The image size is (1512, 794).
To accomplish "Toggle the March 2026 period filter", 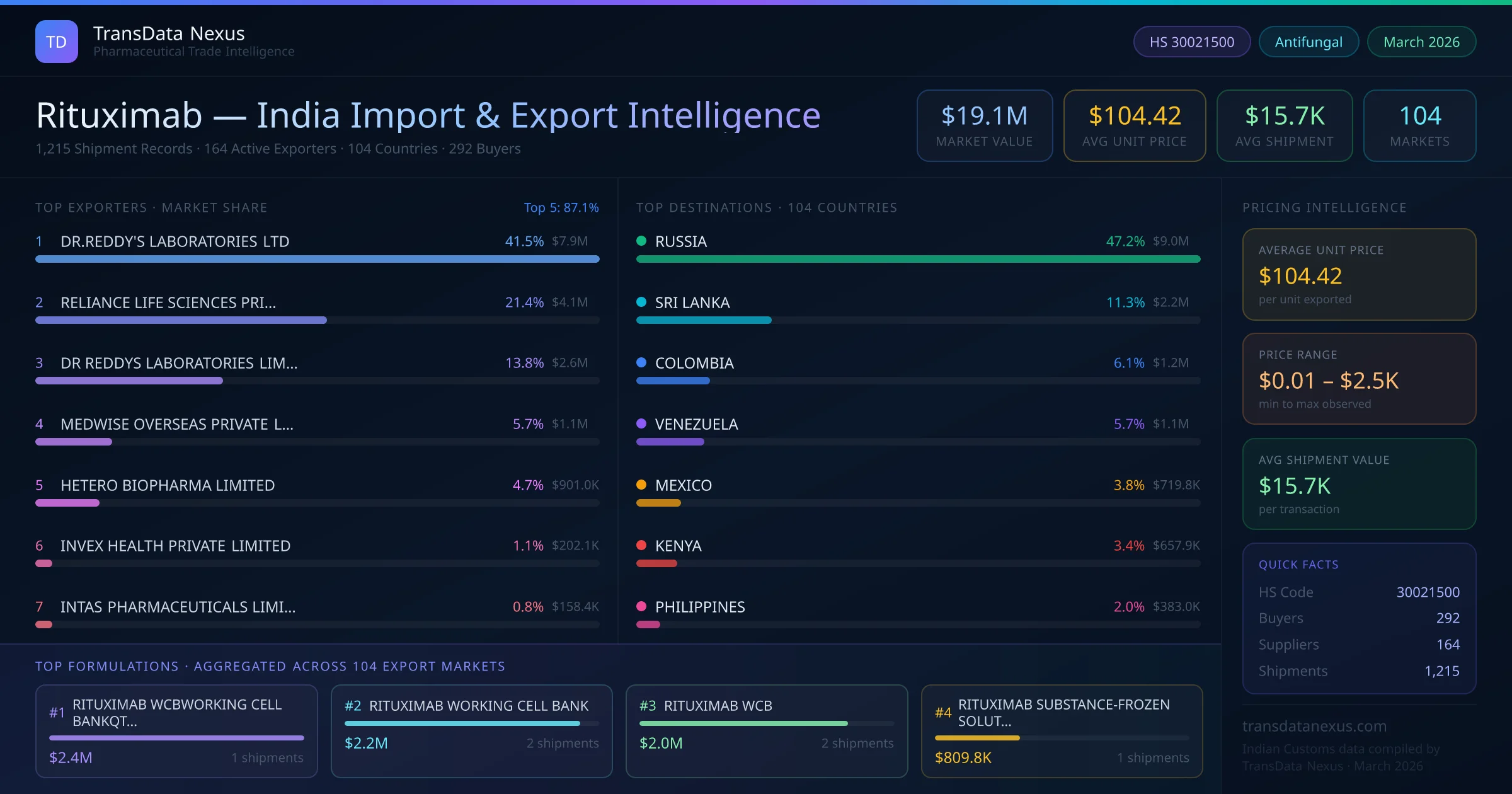I will point(1421,41).
